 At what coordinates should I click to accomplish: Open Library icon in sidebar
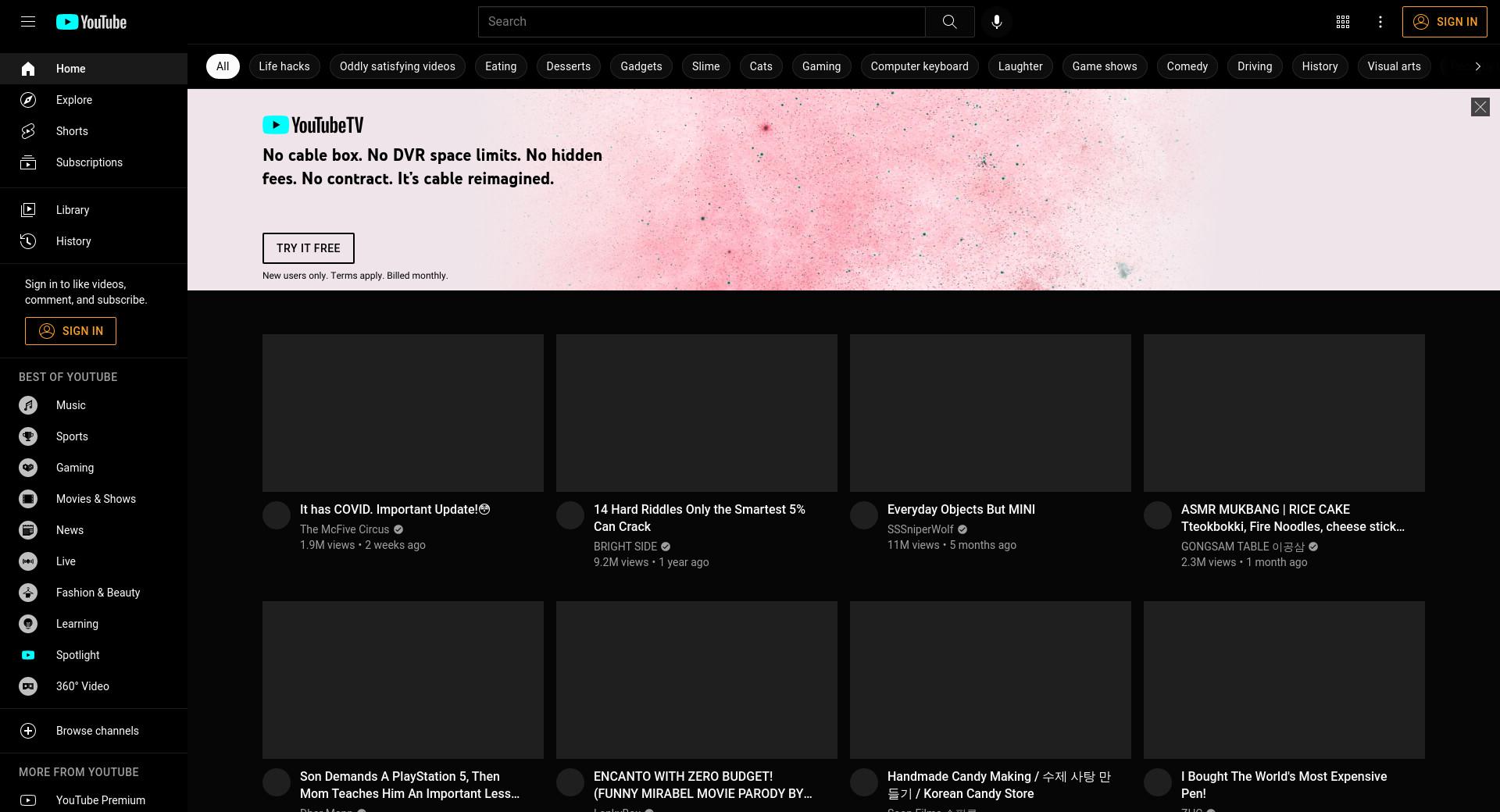point(28,210)
